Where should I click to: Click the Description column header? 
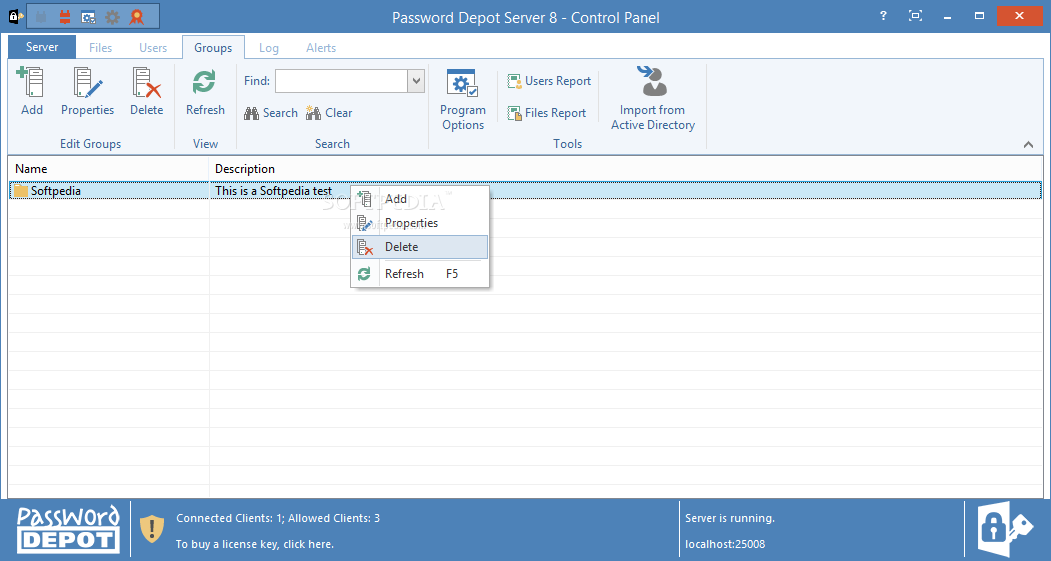(x=626, y=169)
